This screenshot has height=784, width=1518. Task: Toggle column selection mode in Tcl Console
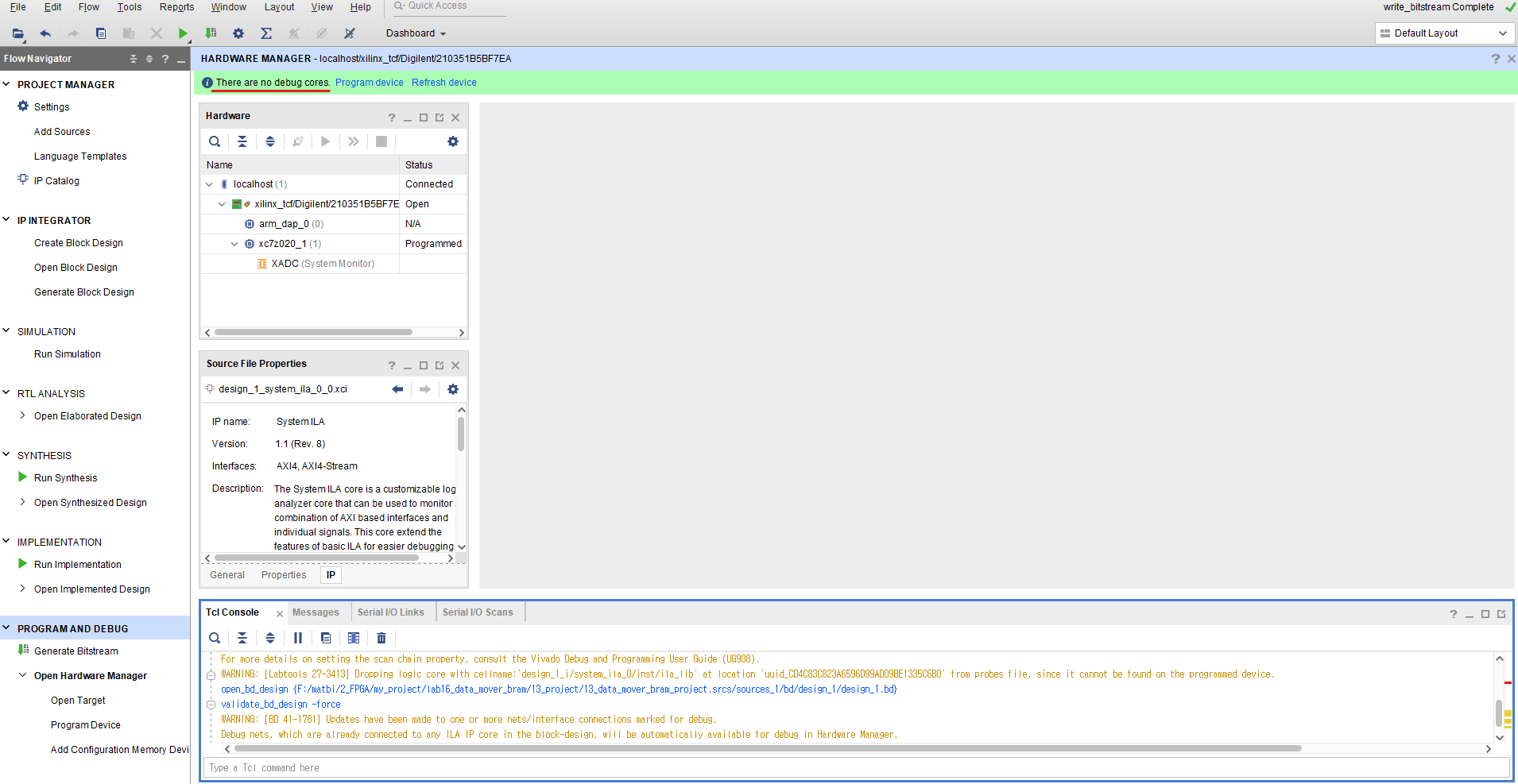pyautogui.click(x=354, y=638)
